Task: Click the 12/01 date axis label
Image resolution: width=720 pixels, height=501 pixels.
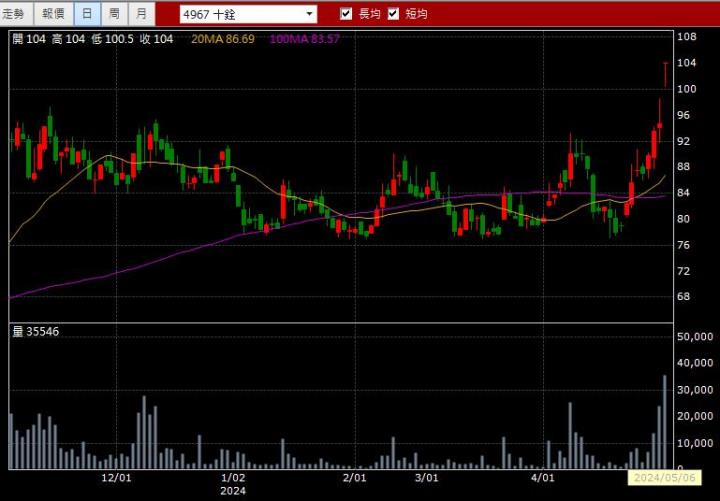Action: 117,478
